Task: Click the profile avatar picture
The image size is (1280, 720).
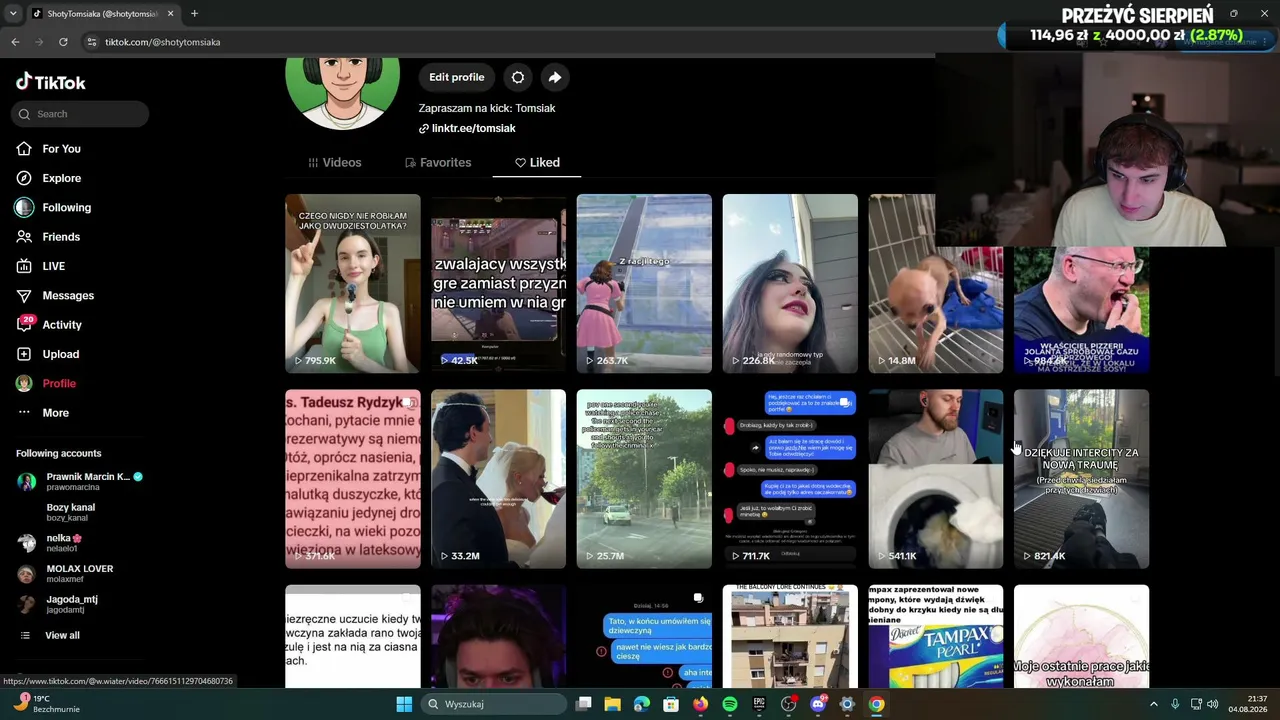Action: click(x=343, y=92)
